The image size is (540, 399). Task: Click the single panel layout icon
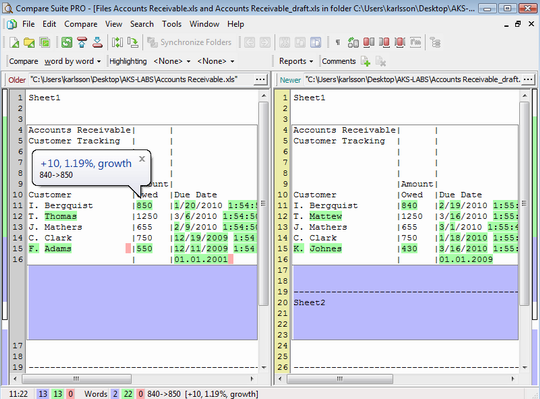[x=300, y=43]
